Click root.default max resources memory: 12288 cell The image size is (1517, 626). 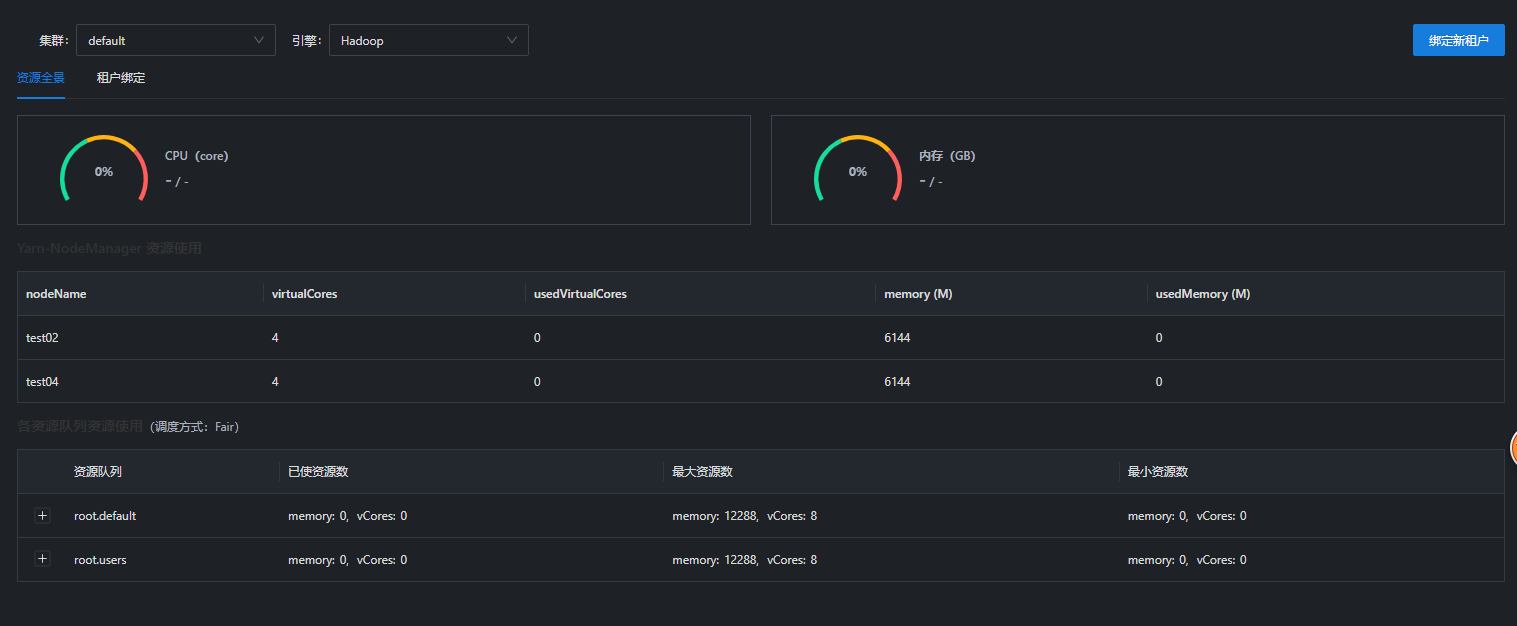(x=745, y=516)
